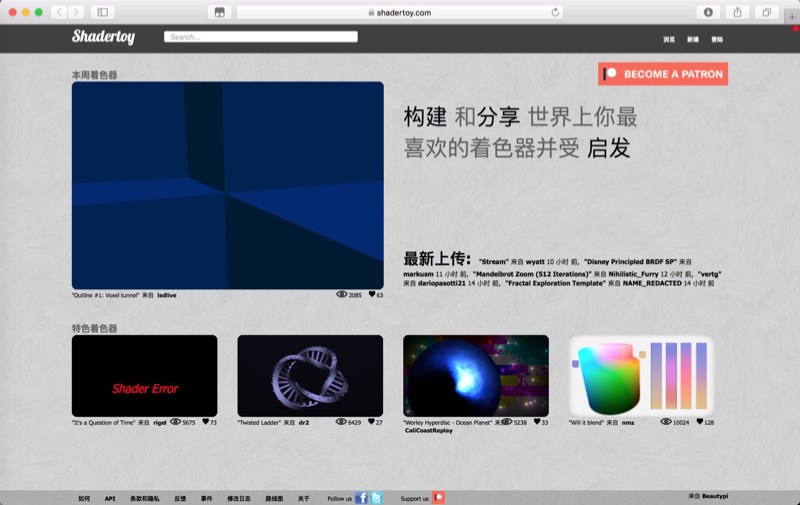Open the 如何 (How to) footer link

tap(84, 498)
